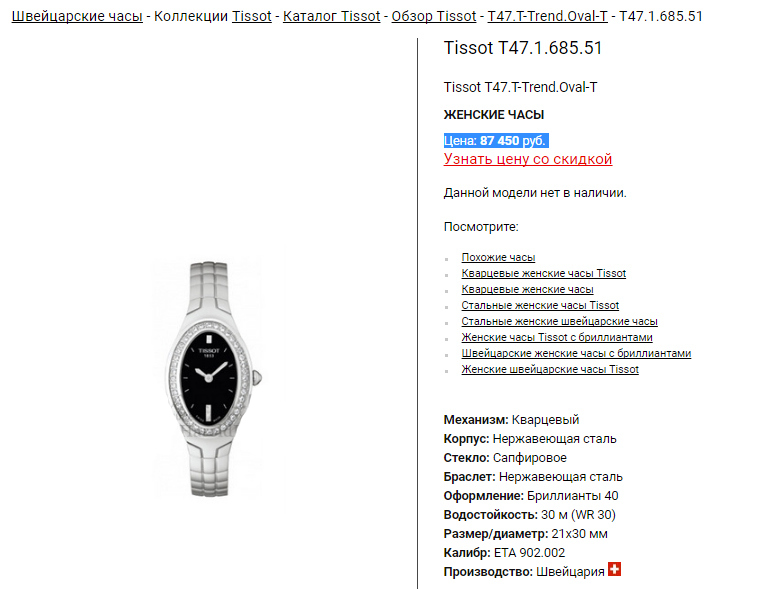Image resolution: width=764 pixels, height=589 pixels.
Task: Open the Швейцарские часы breadcrumb link
Action: point(77,16)
